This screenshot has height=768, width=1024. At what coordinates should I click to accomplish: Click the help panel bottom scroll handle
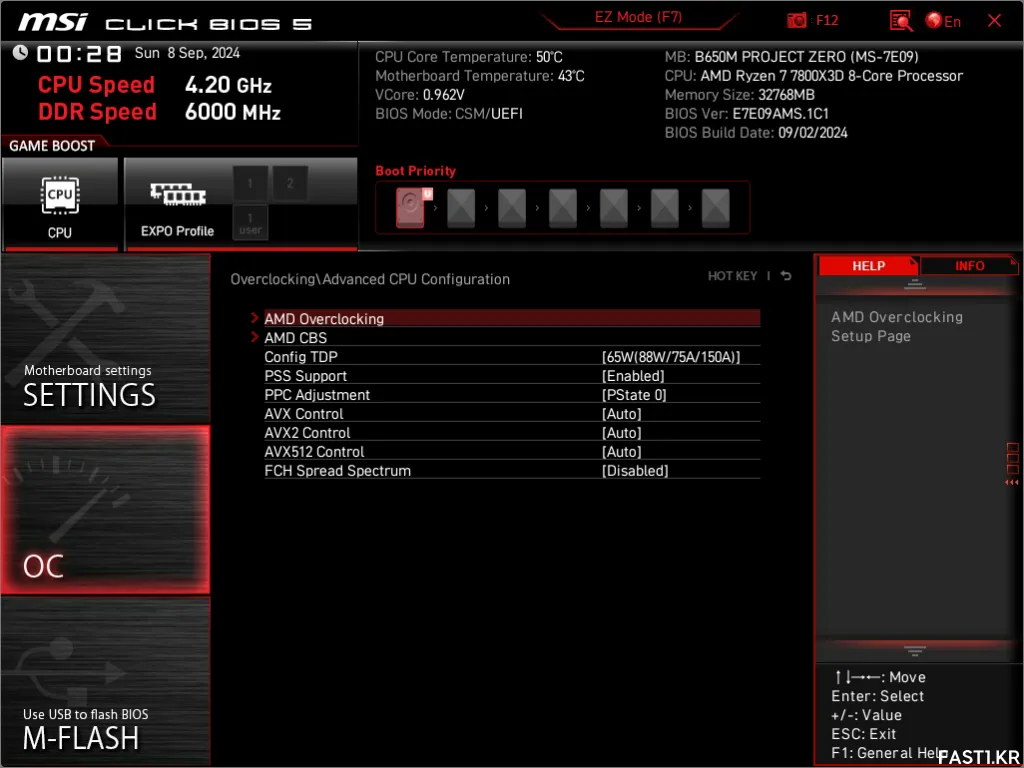pyautogui.click(x=914, y=650)
